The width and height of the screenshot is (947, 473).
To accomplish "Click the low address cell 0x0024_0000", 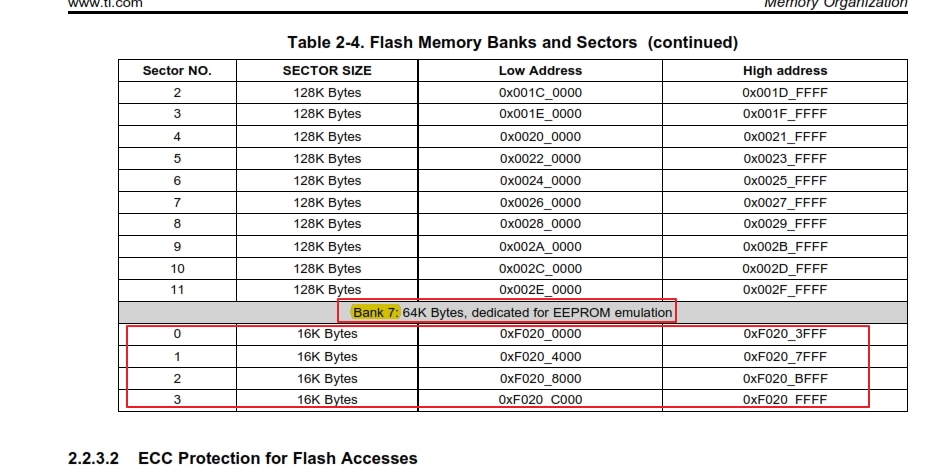I will click(540, 181).
